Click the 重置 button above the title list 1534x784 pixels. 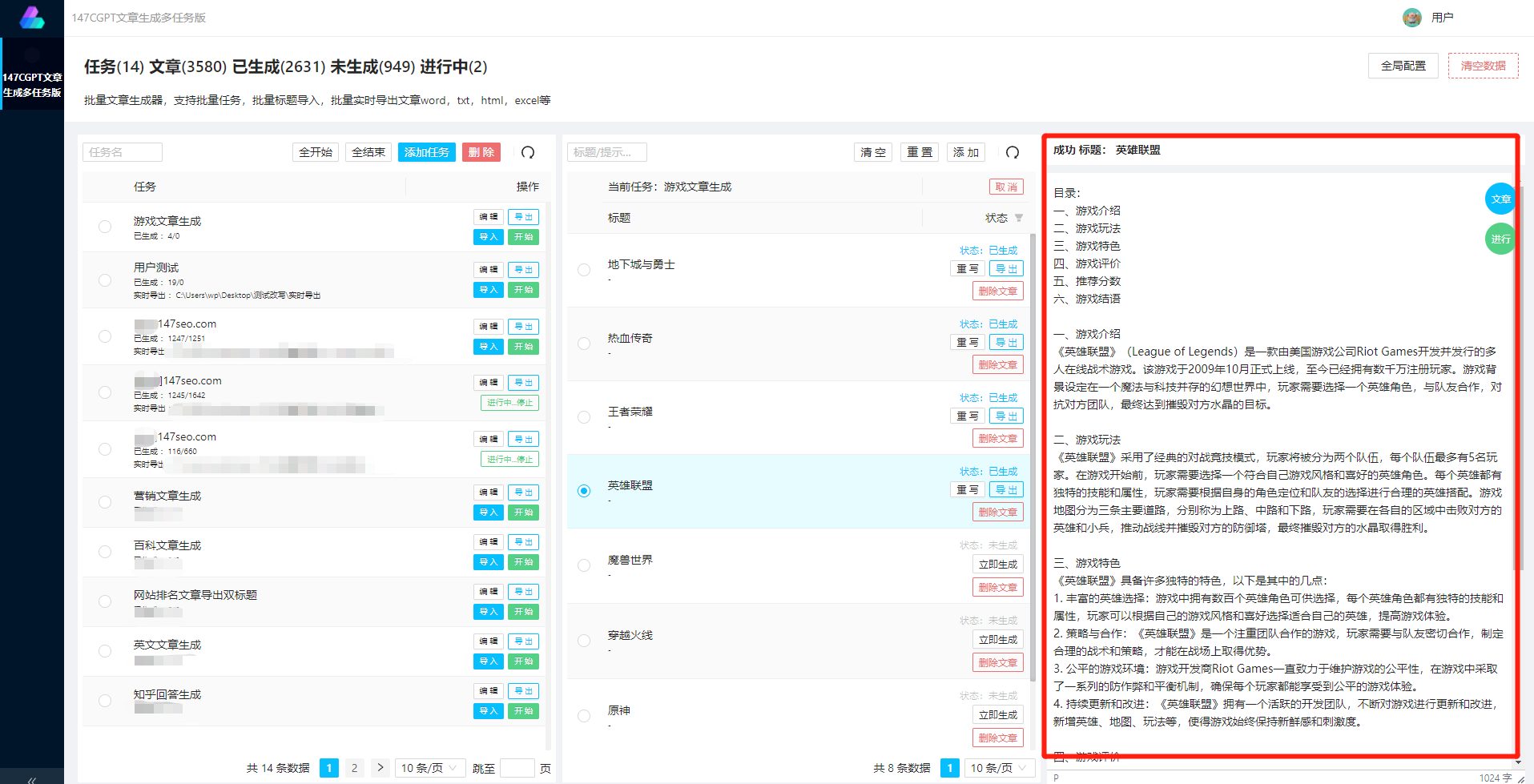point(920,152)
